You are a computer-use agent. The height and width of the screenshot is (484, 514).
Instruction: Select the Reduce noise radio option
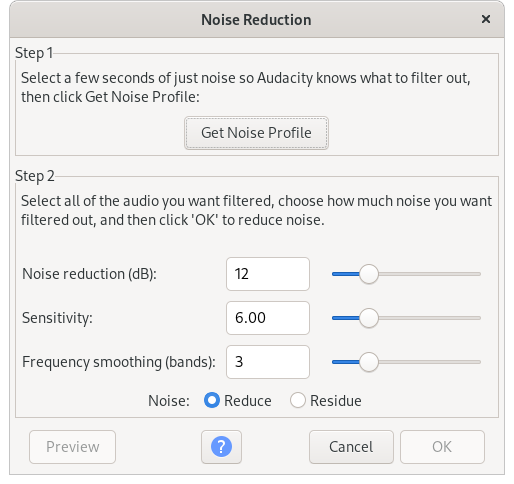tap(212, 400)
